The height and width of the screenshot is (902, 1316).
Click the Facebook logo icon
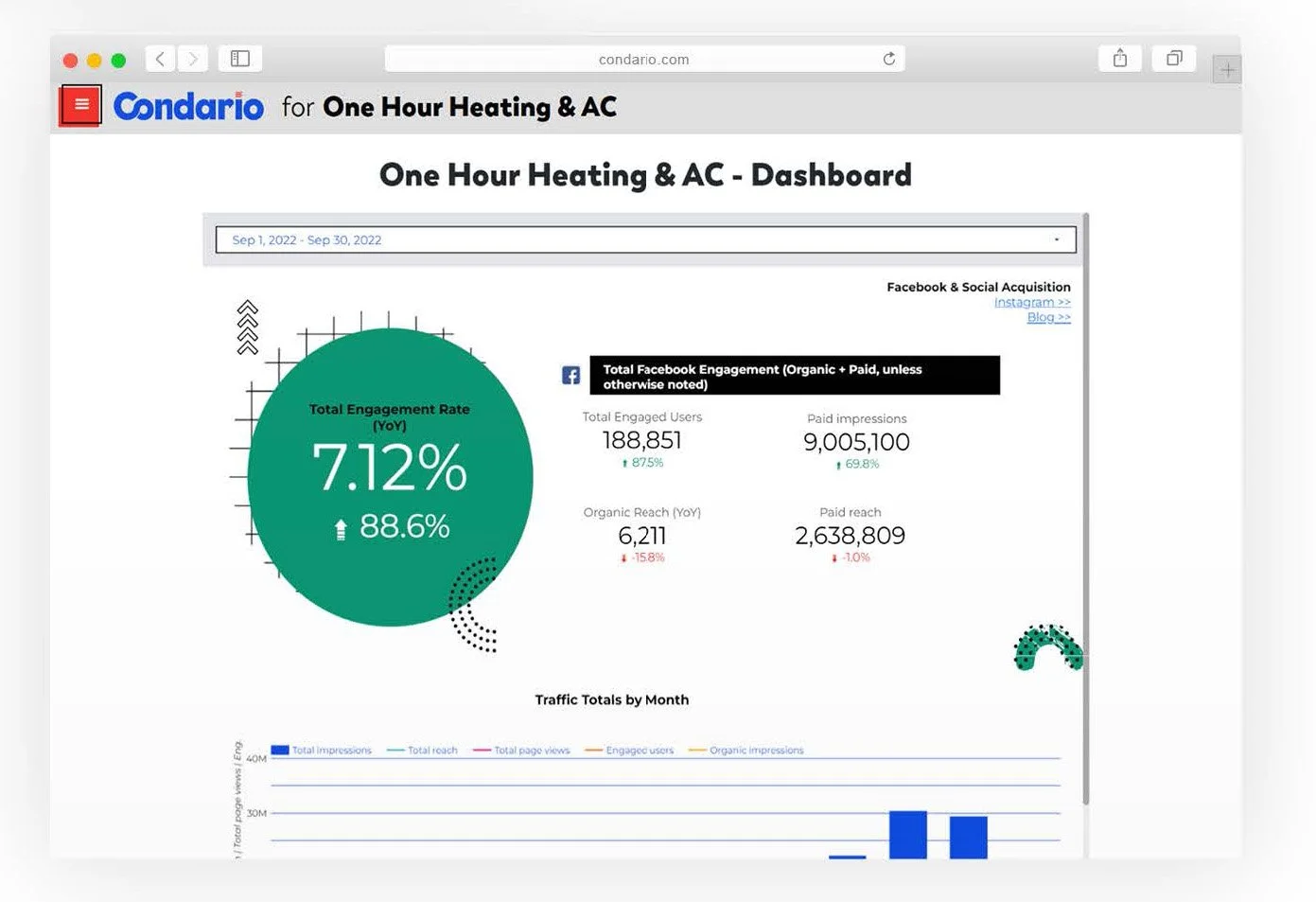pos(571,375)
